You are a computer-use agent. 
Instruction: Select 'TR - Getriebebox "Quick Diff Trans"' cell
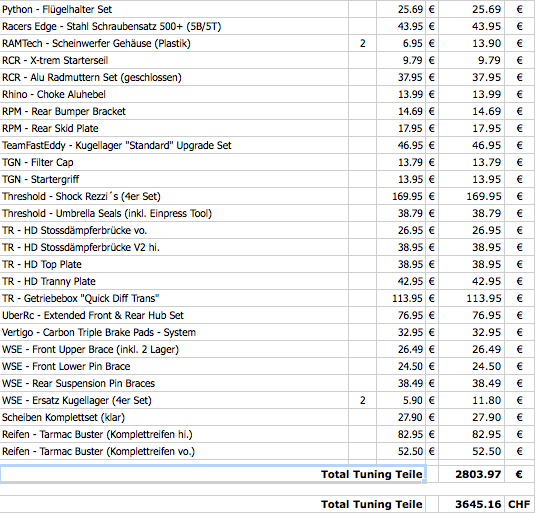174,298
